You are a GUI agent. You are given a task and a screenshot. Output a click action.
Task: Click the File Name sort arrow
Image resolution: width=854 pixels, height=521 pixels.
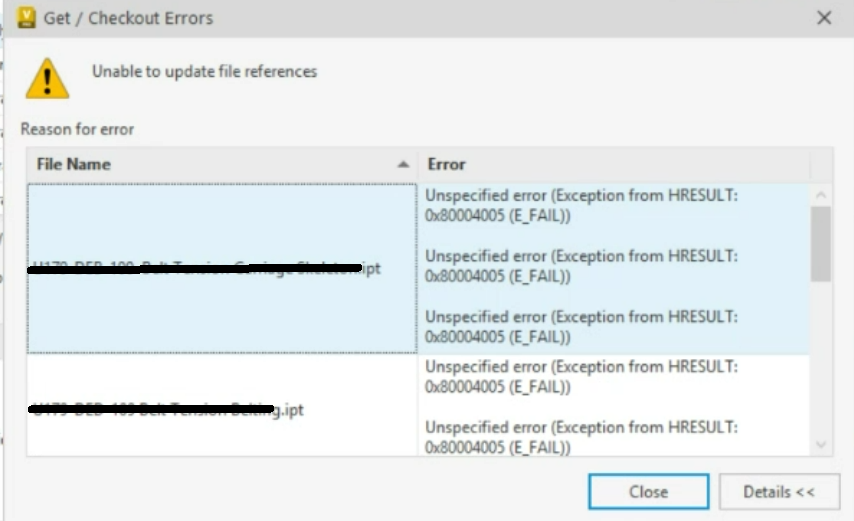403,164
